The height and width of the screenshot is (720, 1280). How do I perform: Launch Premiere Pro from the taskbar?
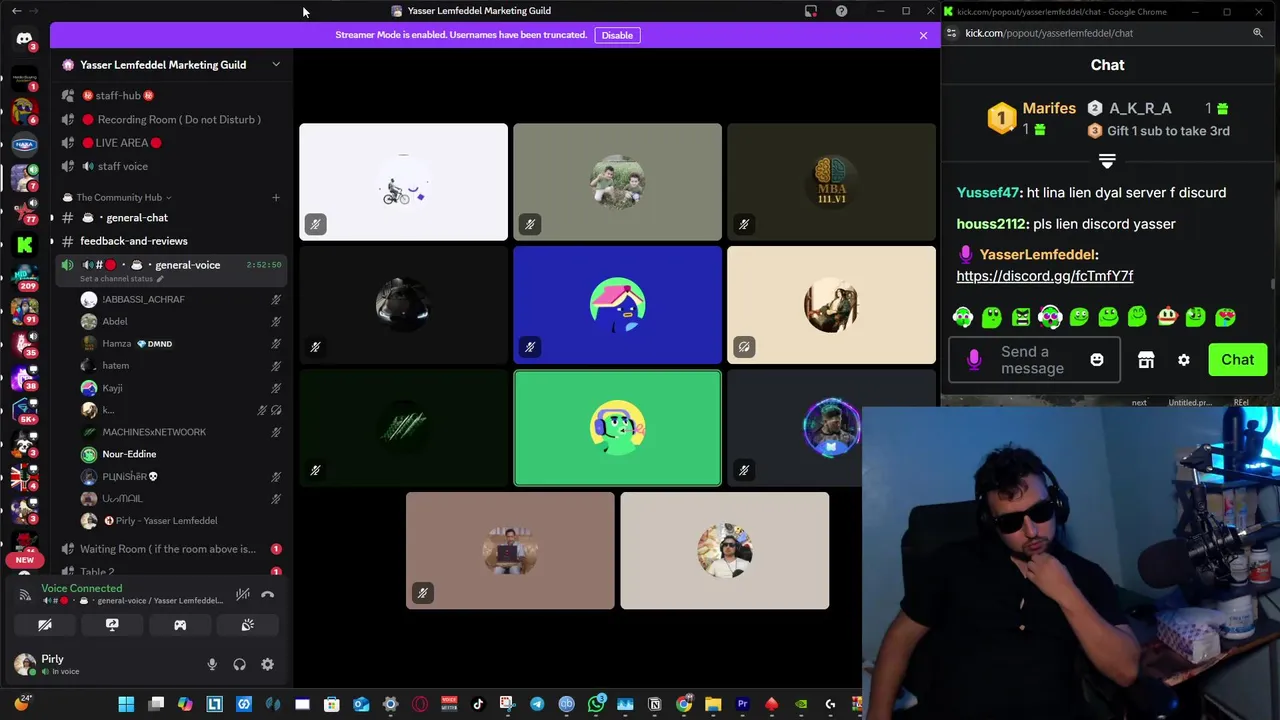pos(742,704)
